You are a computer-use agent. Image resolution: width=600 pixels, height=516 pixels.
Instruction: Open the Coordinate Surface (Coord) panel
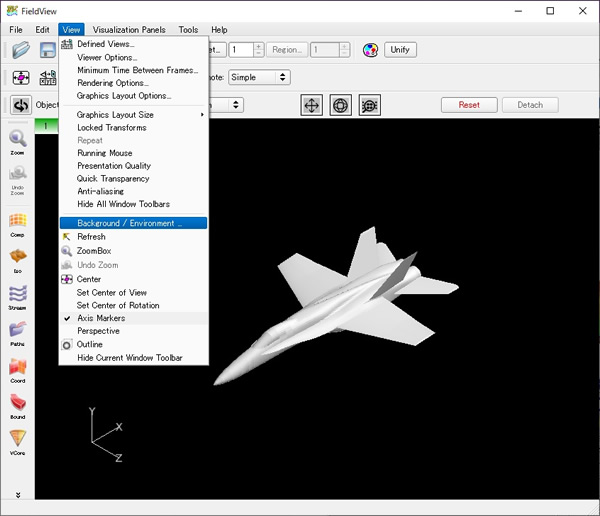coord(18,367)
